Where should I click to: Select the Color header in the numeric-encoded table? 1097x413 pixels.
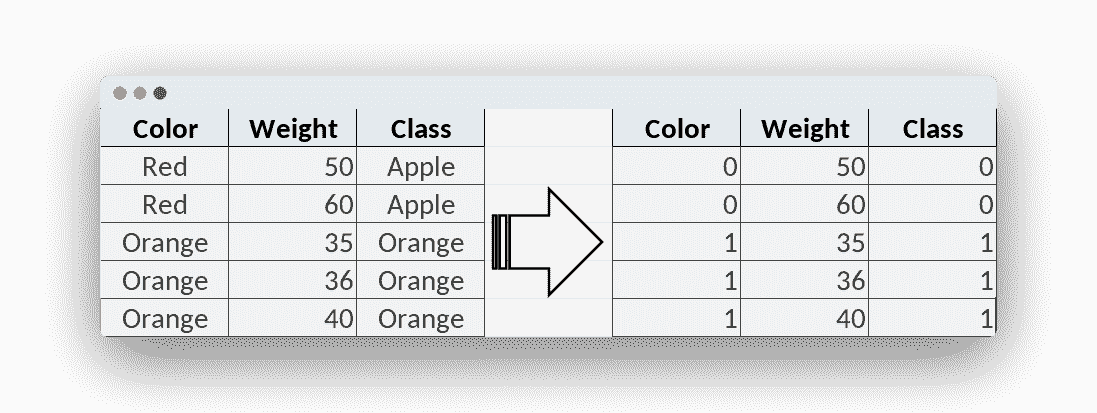[677, 129]
